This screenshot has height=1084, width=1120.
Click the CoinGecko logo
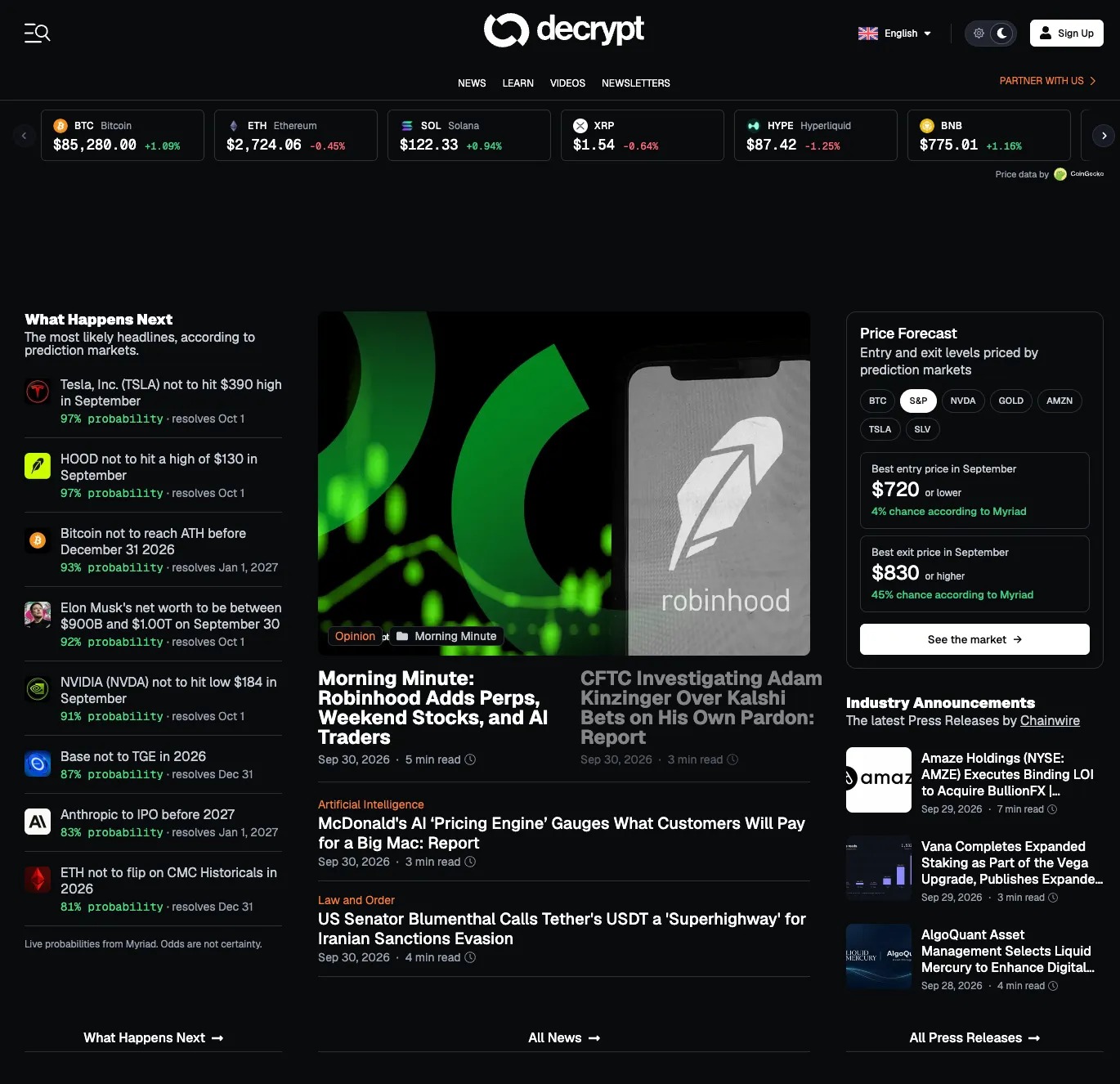pos(1079,174)
